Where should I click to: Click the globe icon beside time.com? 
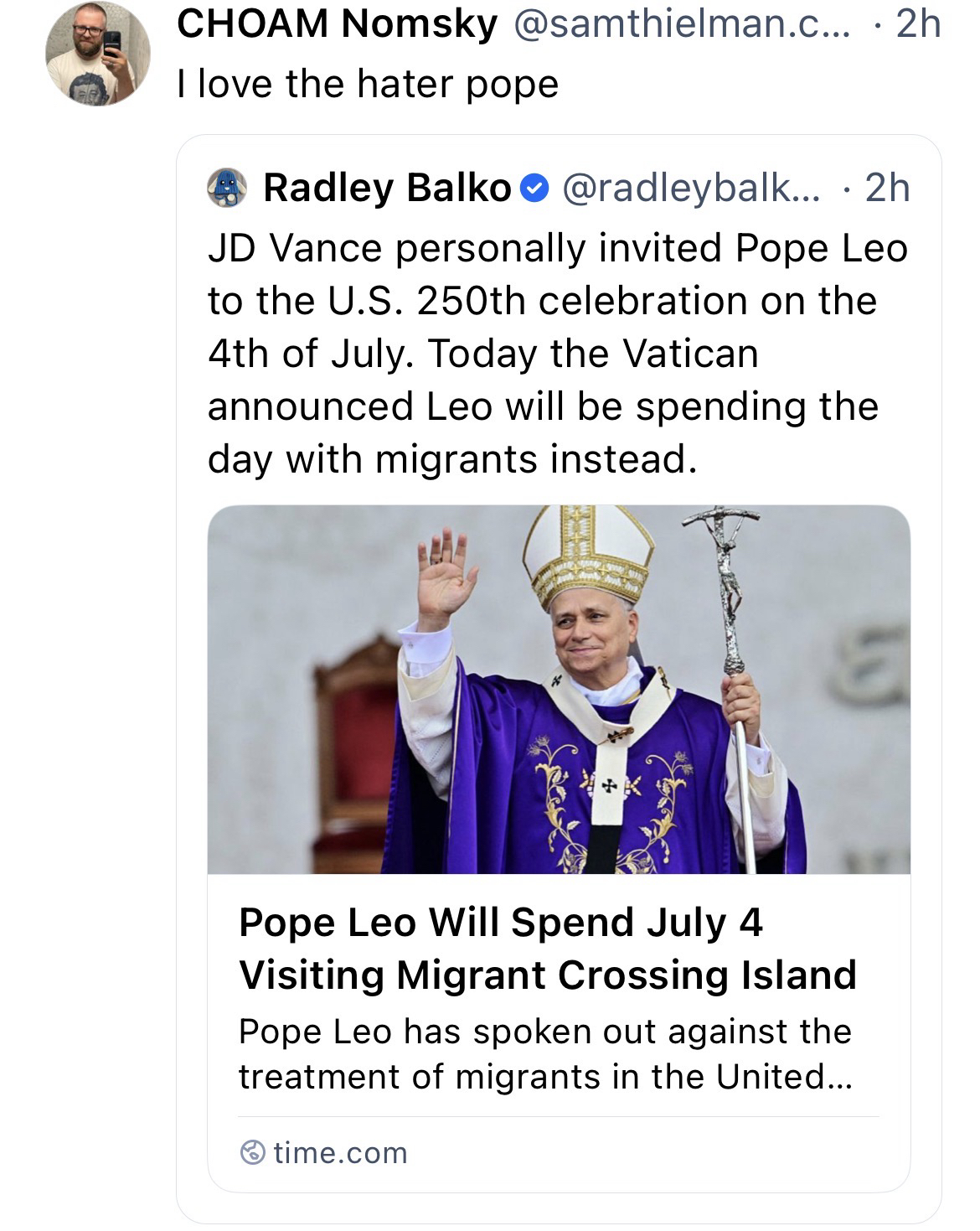(252, 1153)
